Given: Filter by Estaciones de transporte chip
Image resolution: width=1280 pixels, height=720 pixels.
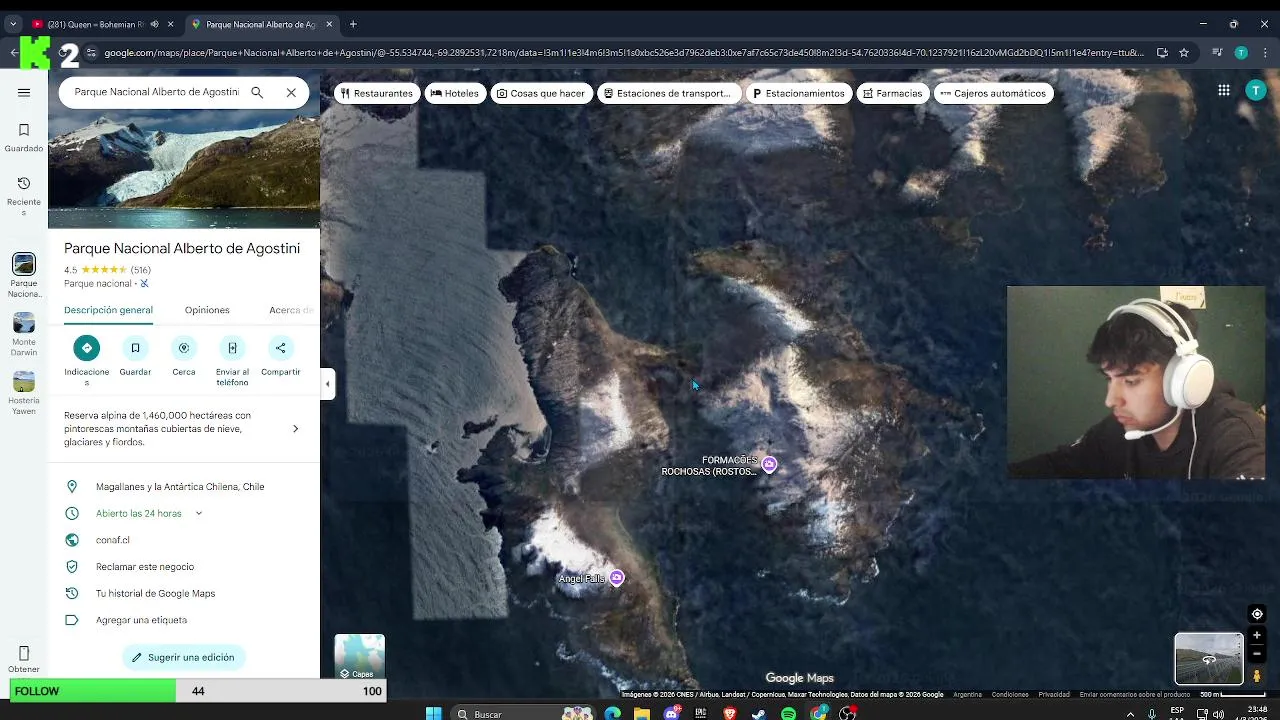Looking at the screenshot, I should tap(668, 93).
